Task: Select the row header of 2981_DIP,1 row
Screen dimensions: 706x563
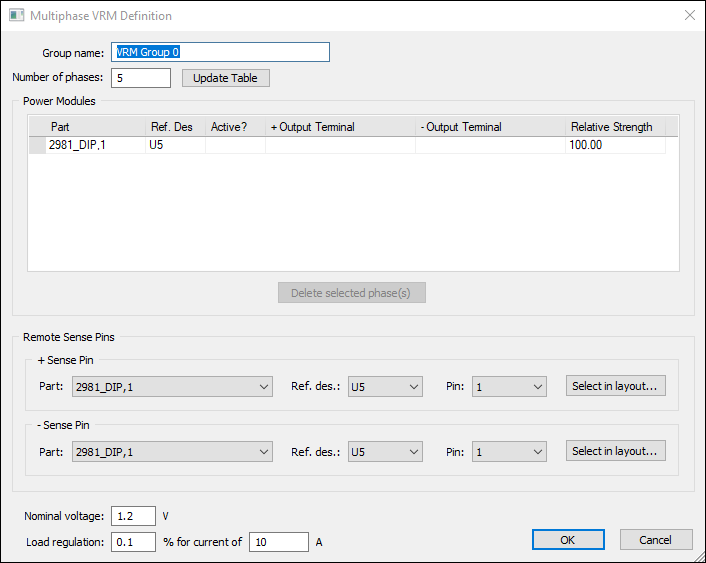Action: (x=38, y=145)
